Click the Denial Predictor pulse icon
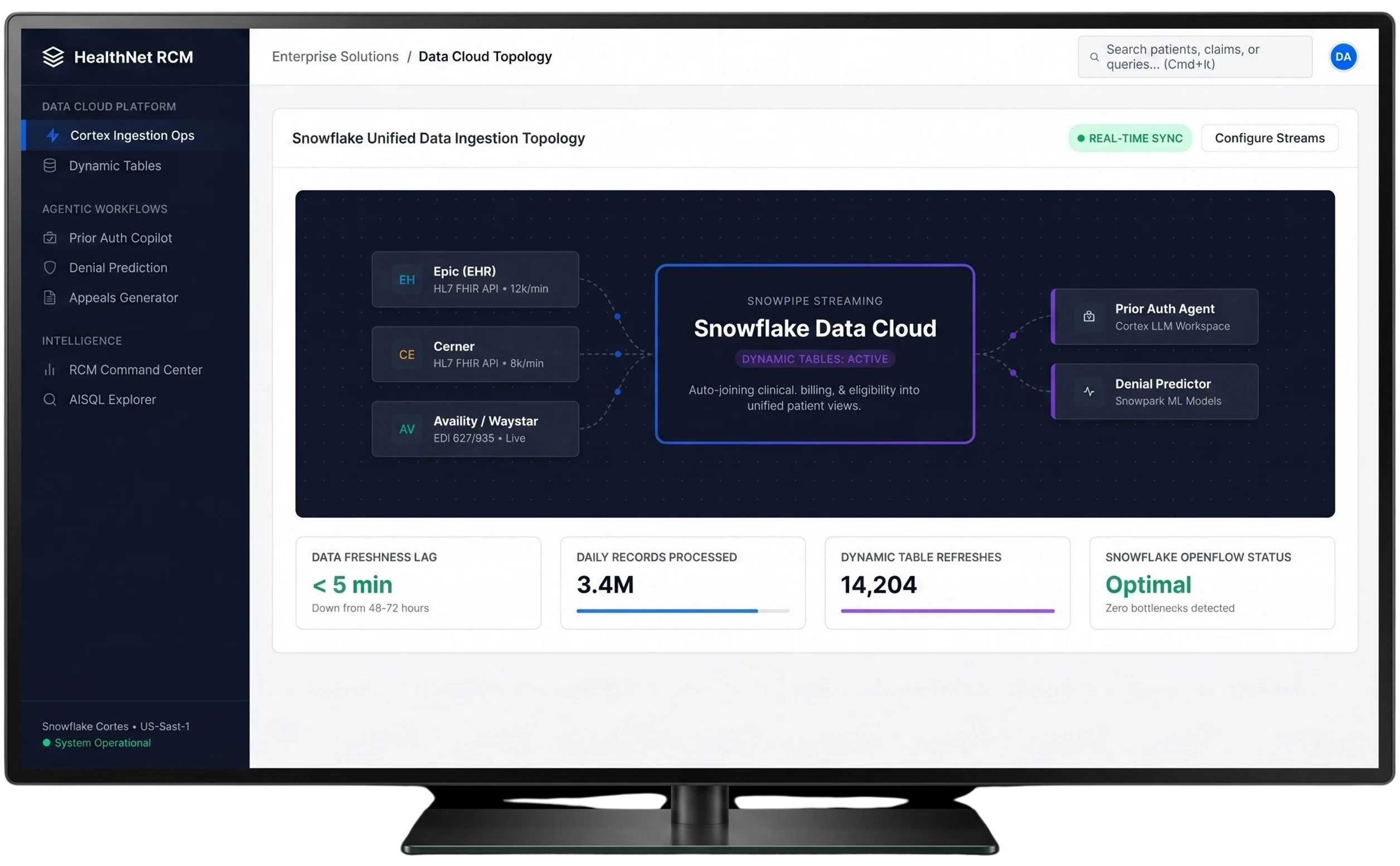The height and width of the screenshot is (866, 1400). point(1088,392)
